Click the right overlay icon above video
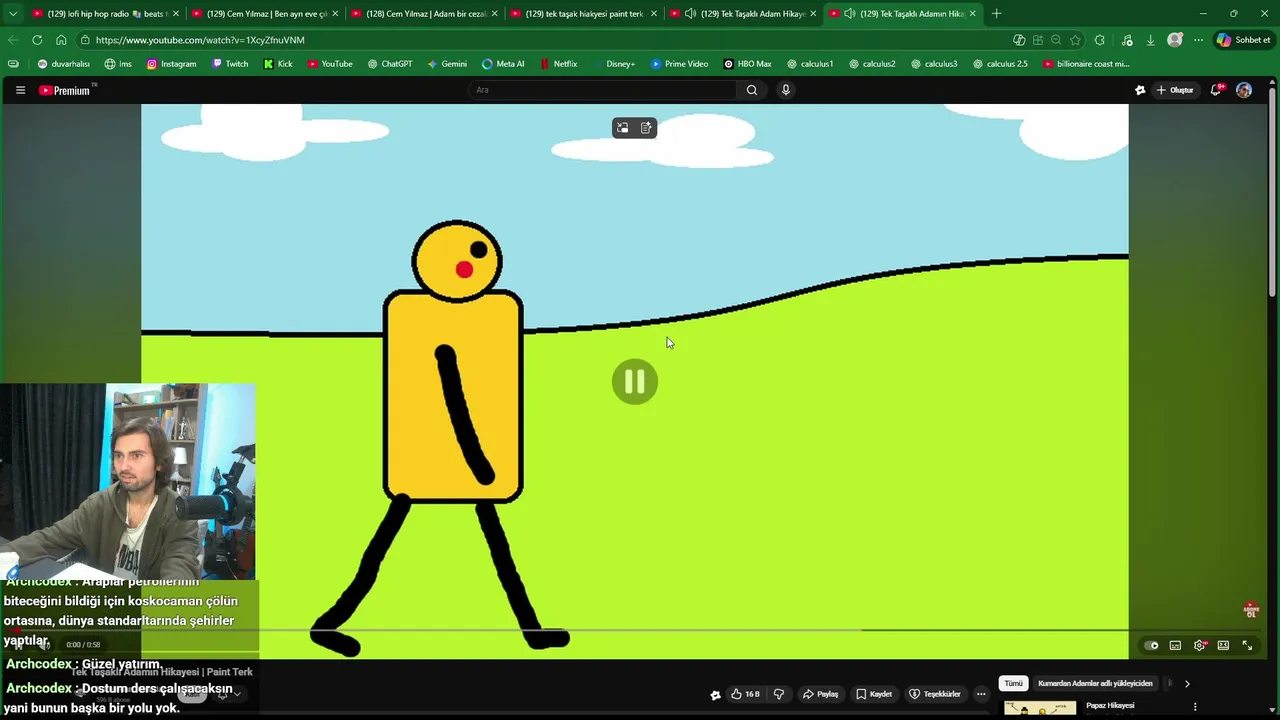The image size is (1280, 720). 646,128
